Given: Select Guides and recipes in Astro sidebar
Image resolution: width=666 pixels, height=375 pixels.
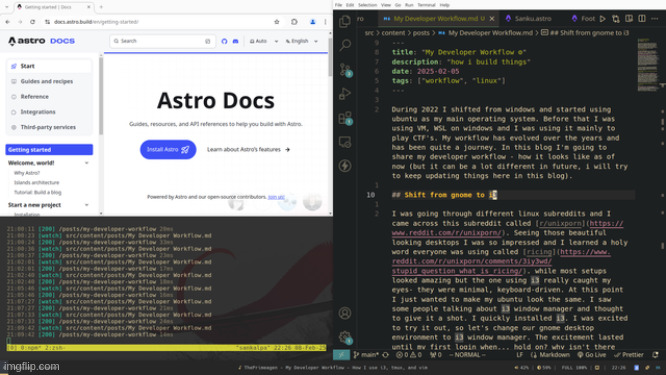Looking at the screenshot, I should [x=49, y=82].
